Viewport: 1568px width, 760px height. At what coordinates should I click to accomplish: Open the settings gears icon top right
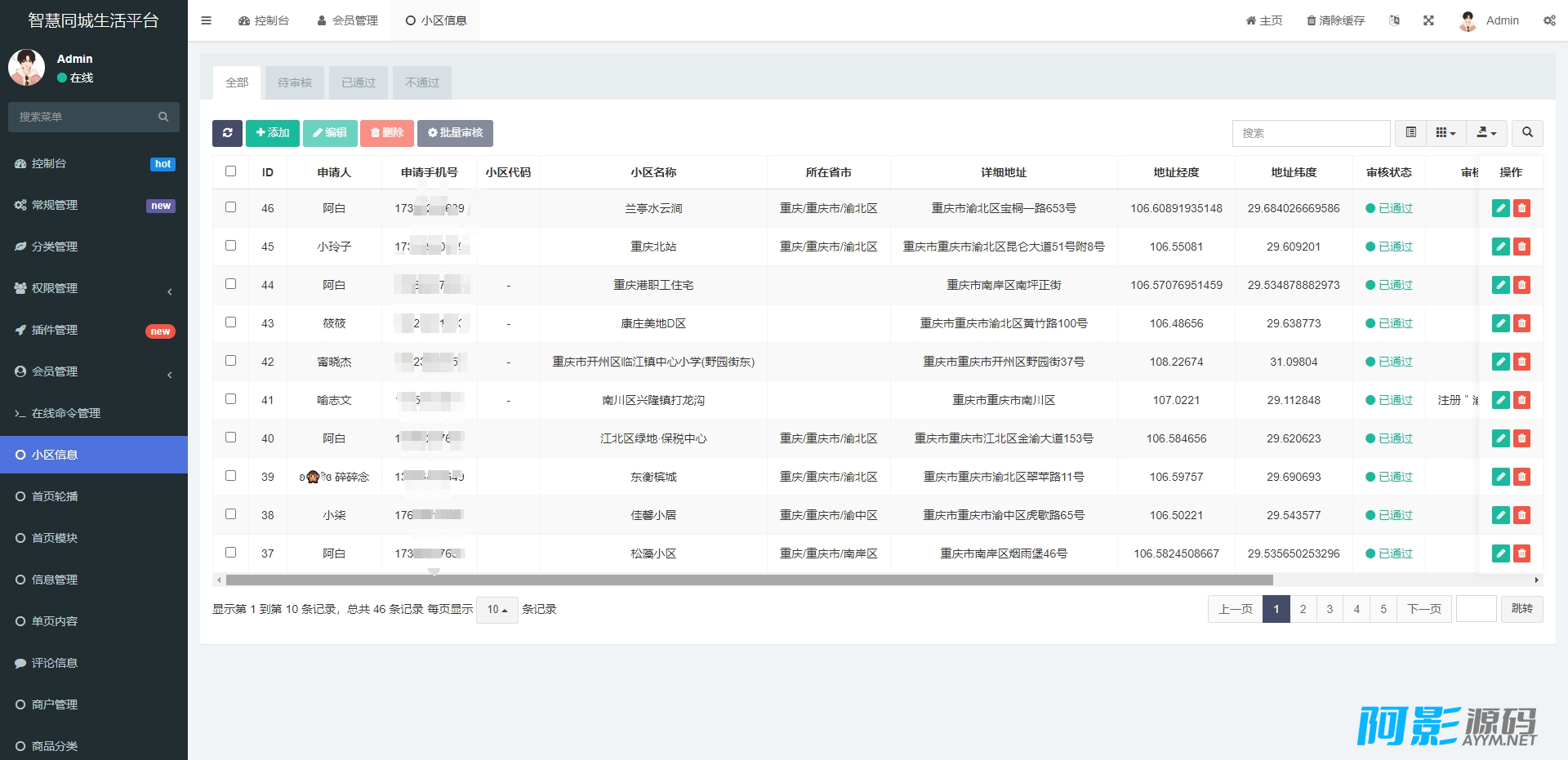tap(1549, 20)
